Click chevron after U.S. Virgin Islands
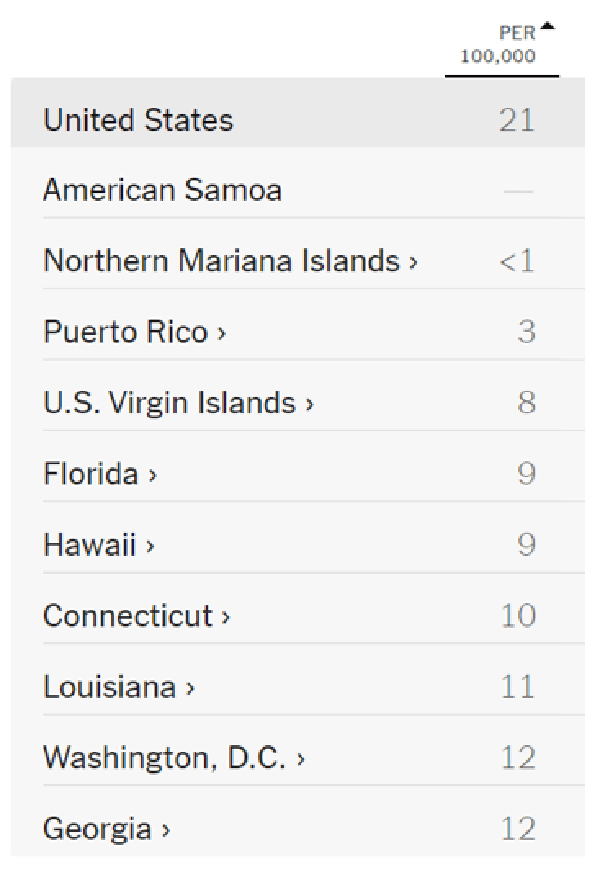This screenshot has height=876, width=600. (309, 405)
